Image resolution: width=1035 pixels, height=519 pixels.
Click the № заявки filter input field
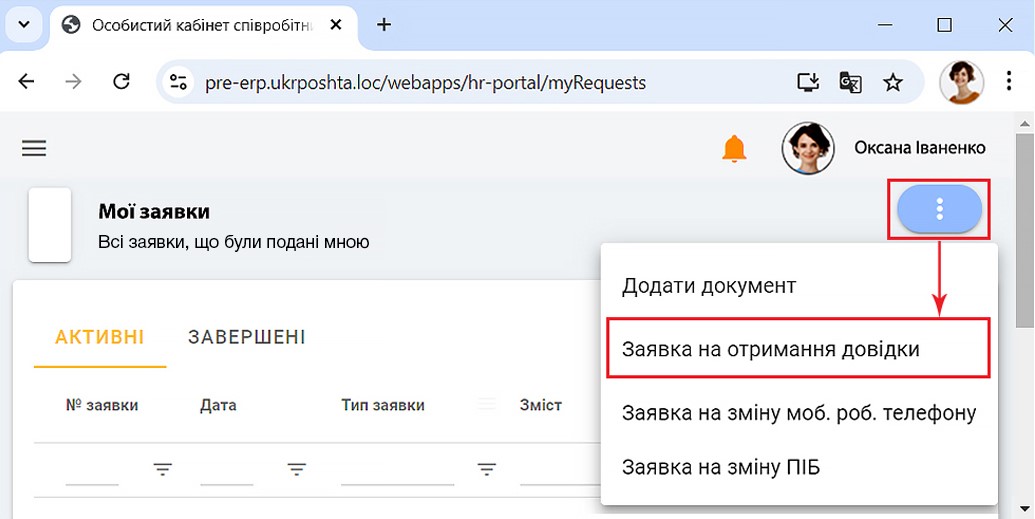coord(92,469)
